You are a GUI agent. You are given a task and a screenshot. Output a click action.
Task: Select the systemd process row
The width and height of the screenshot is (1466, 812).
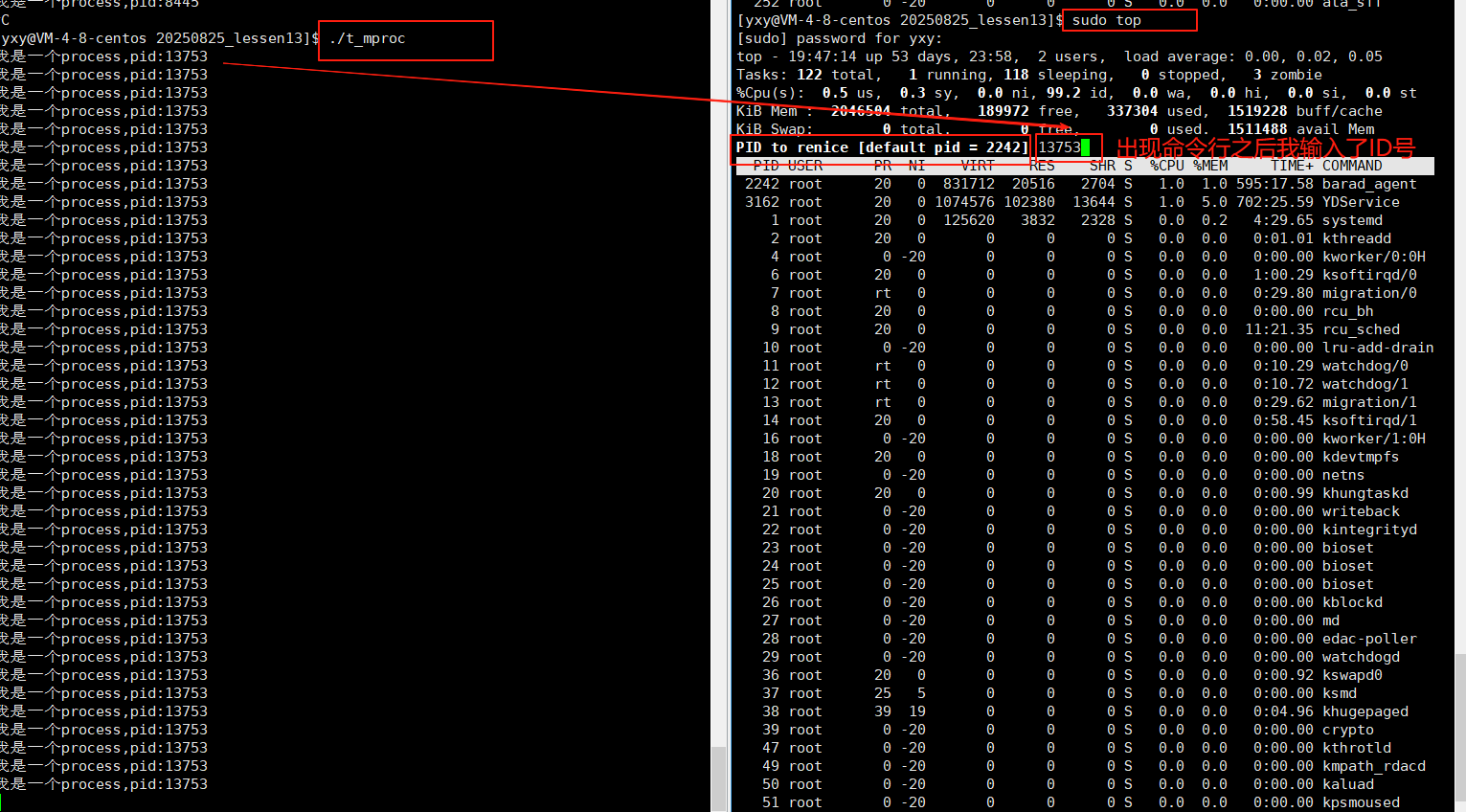tap(1085, 220)
